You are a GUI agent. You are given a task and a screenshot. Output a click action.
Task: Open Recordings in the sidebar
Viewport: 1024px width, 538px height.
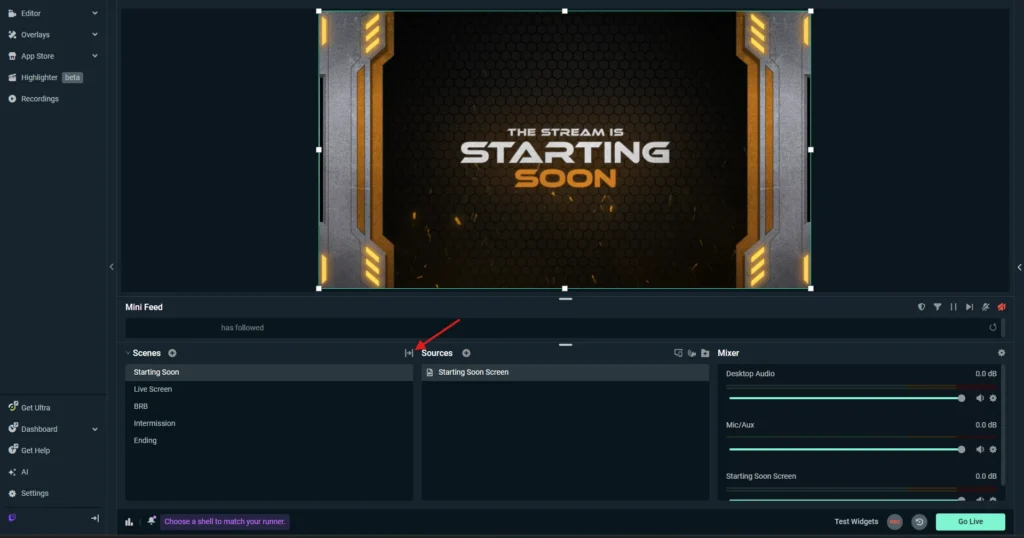coord(39,99)
